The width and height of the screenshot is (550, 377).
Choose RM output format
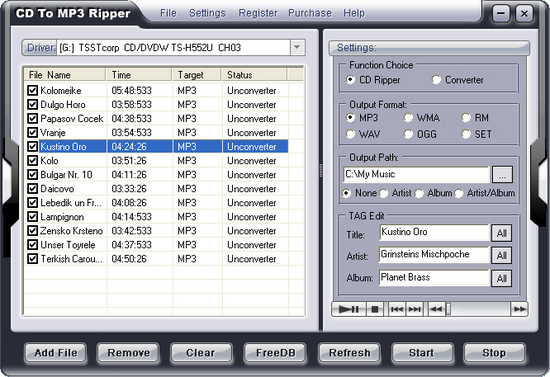point(466,117)
